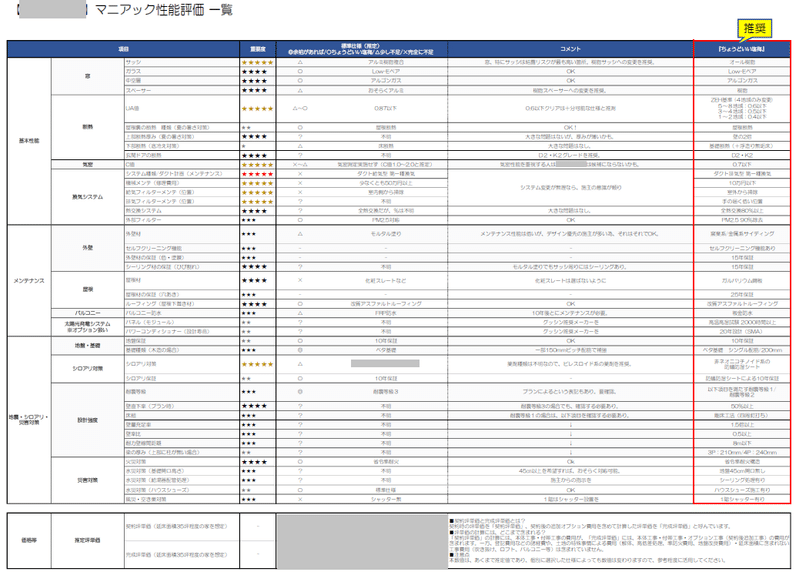
Task: Click the 0.7以下 recommended value cell
Action: [742, 164]
